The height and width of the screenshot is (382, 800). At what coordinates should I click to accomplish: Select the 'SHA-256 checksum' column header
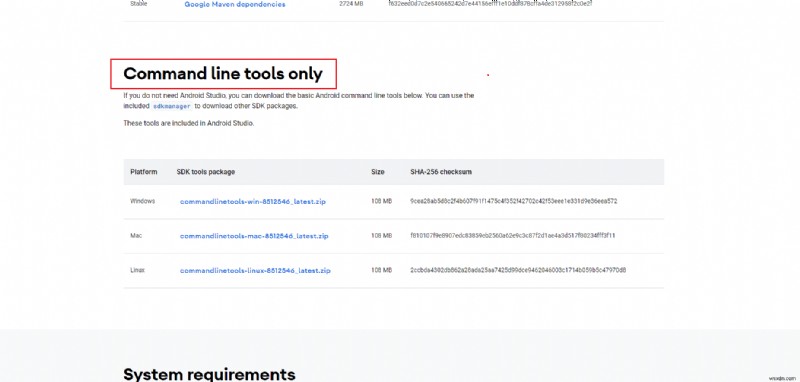441,172
